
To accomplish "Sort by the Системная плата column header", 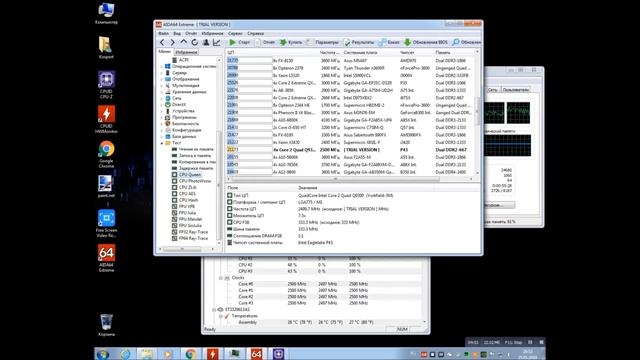I will pos(360,53).
